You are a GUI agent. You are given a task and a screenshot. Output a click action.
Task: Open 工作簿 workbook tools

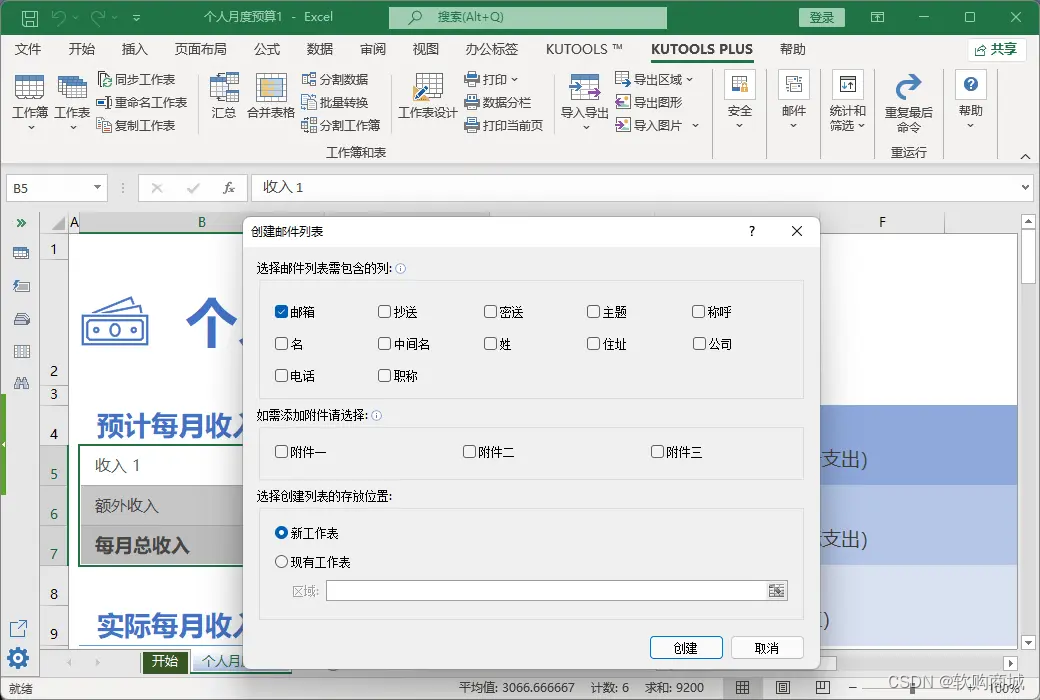(x=30, y=102)
